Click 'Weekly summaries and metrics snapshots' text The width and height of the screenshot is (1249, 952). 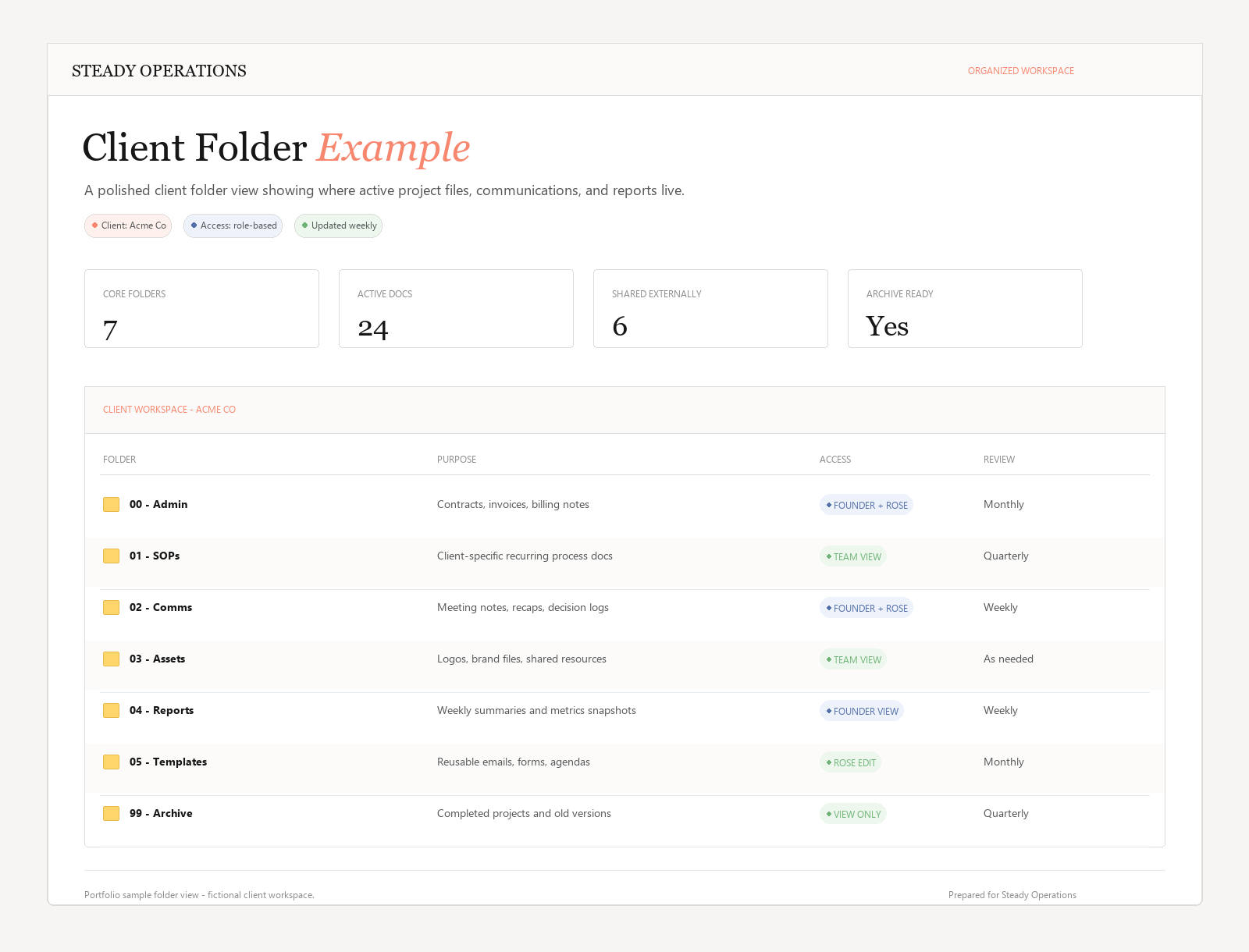coord(536,711)
